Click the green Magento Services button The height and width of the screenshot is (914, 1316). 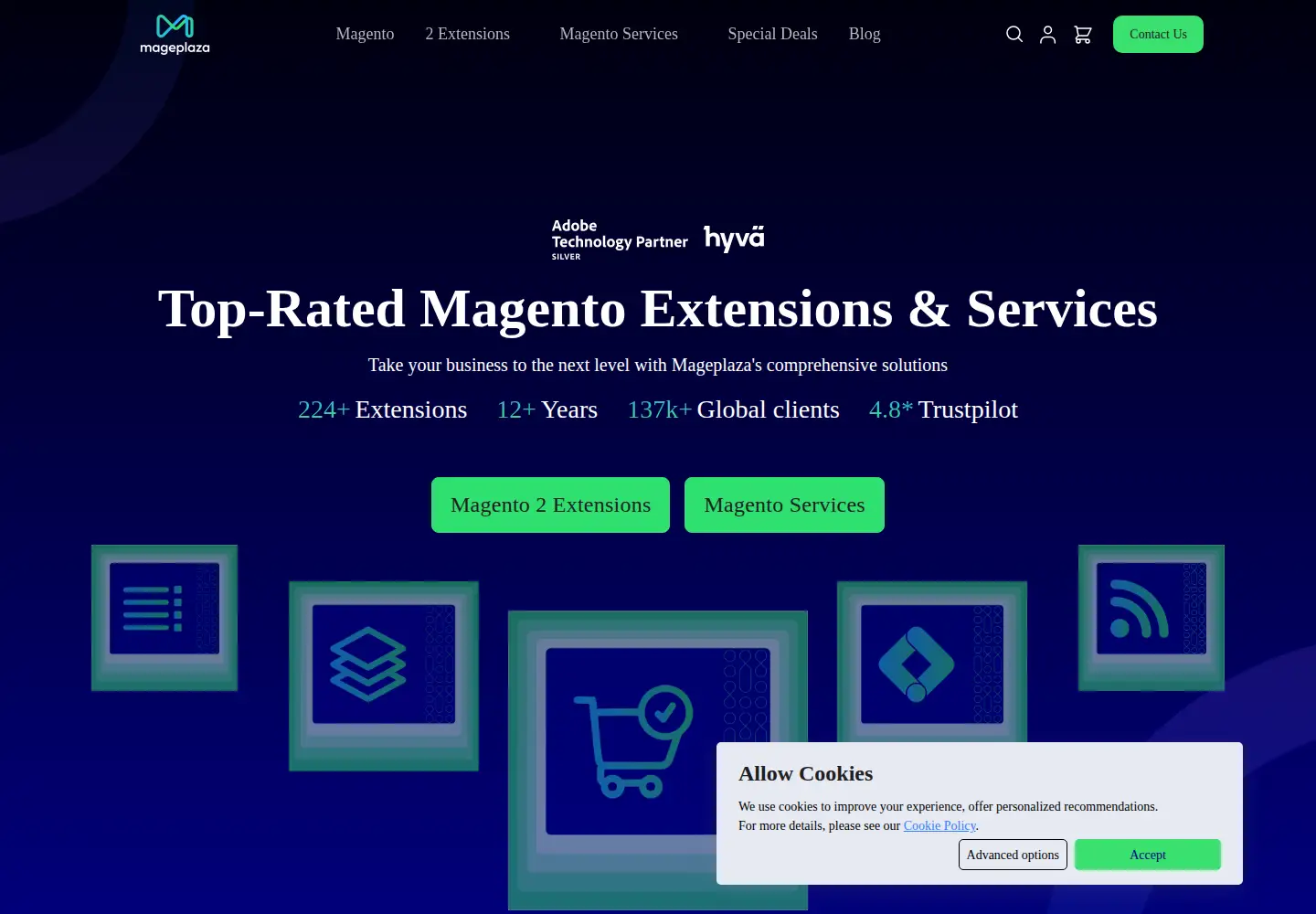pos(784,505)
